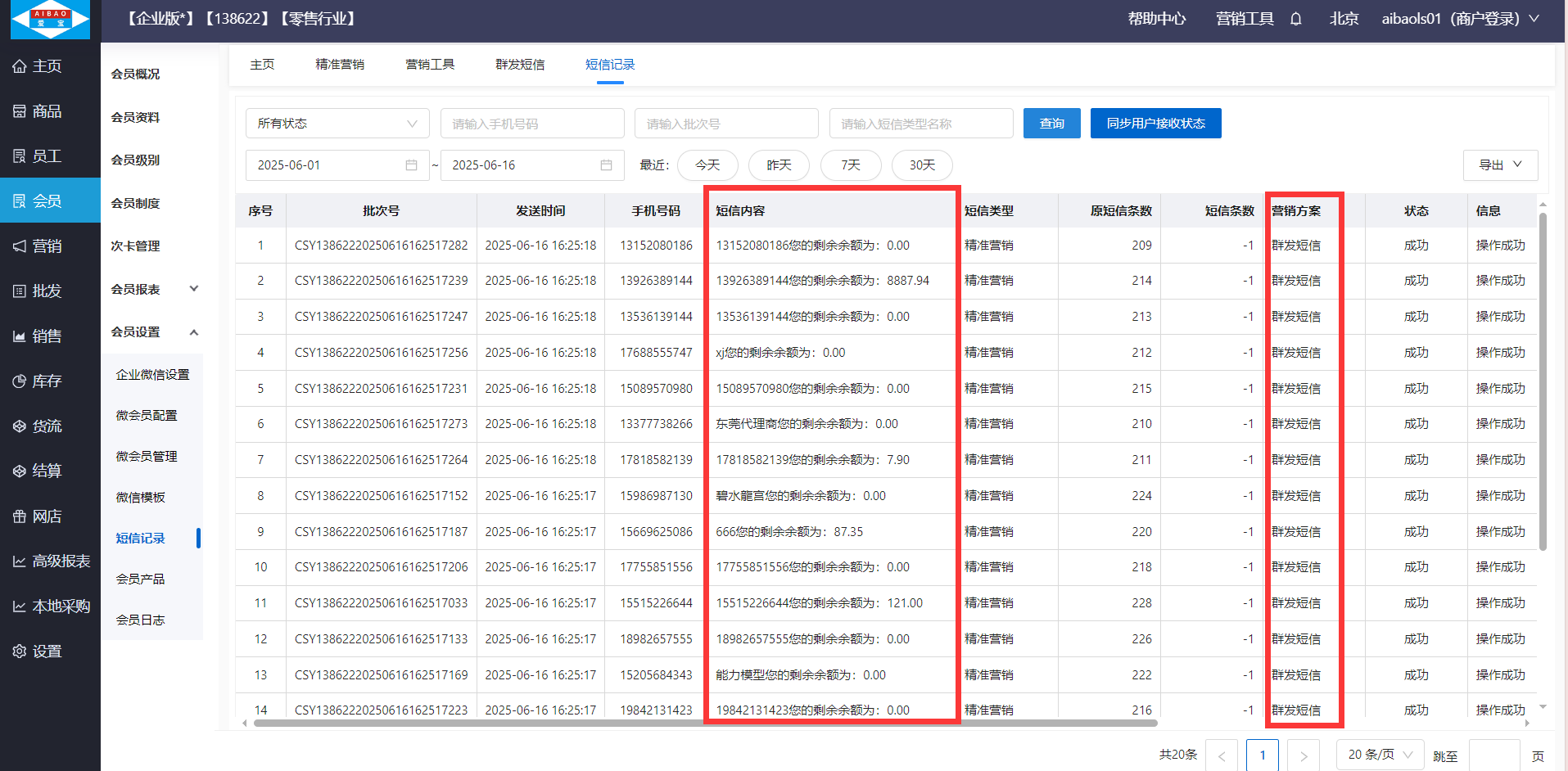Open the 营销 sidebar section
The width and height of the screenshot is (1568, 771).
tap(47, 246)
